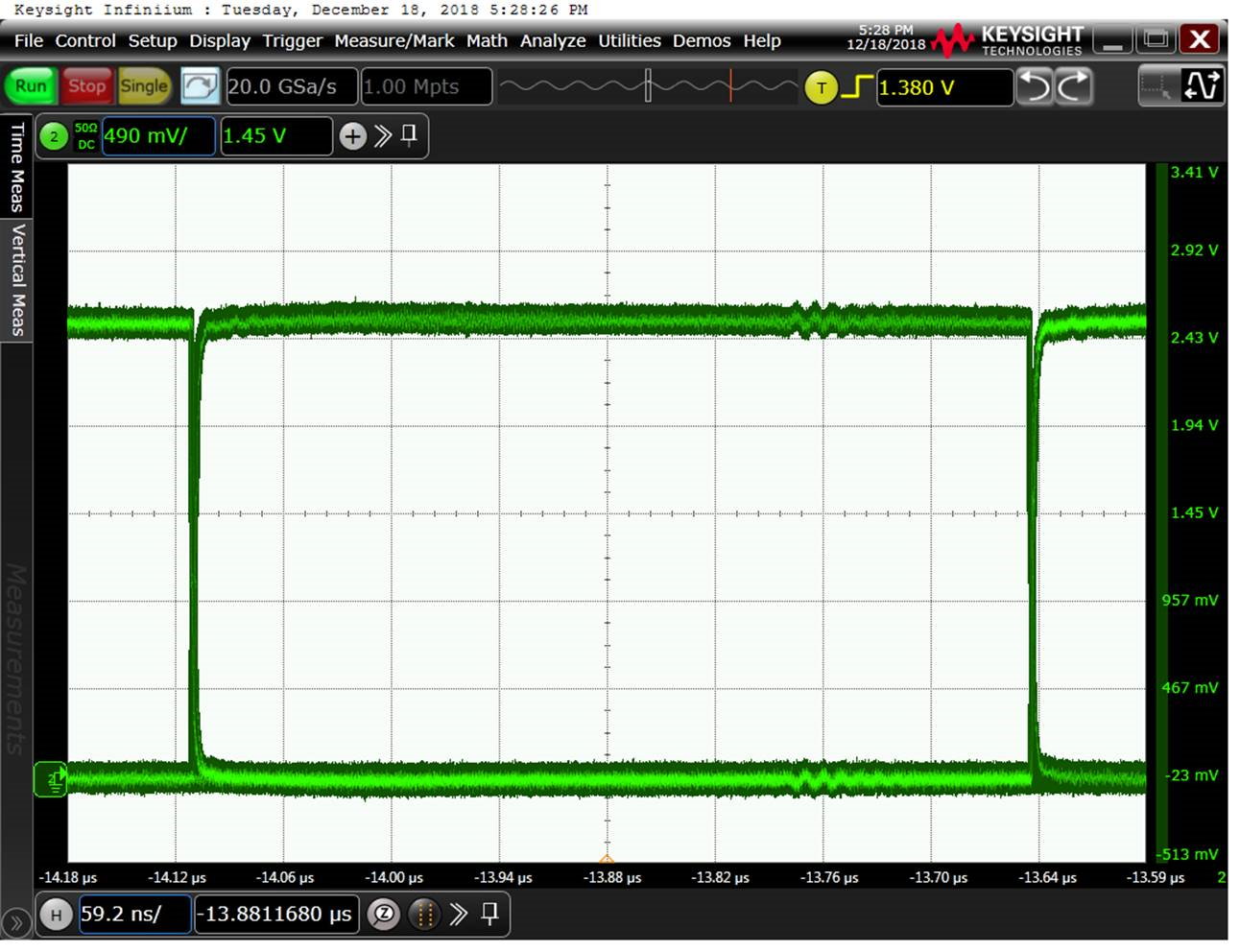Viewport: 1240px width, 952px height.
Task: Expand the horizontal controls chevron
Action: pos(460,914)
